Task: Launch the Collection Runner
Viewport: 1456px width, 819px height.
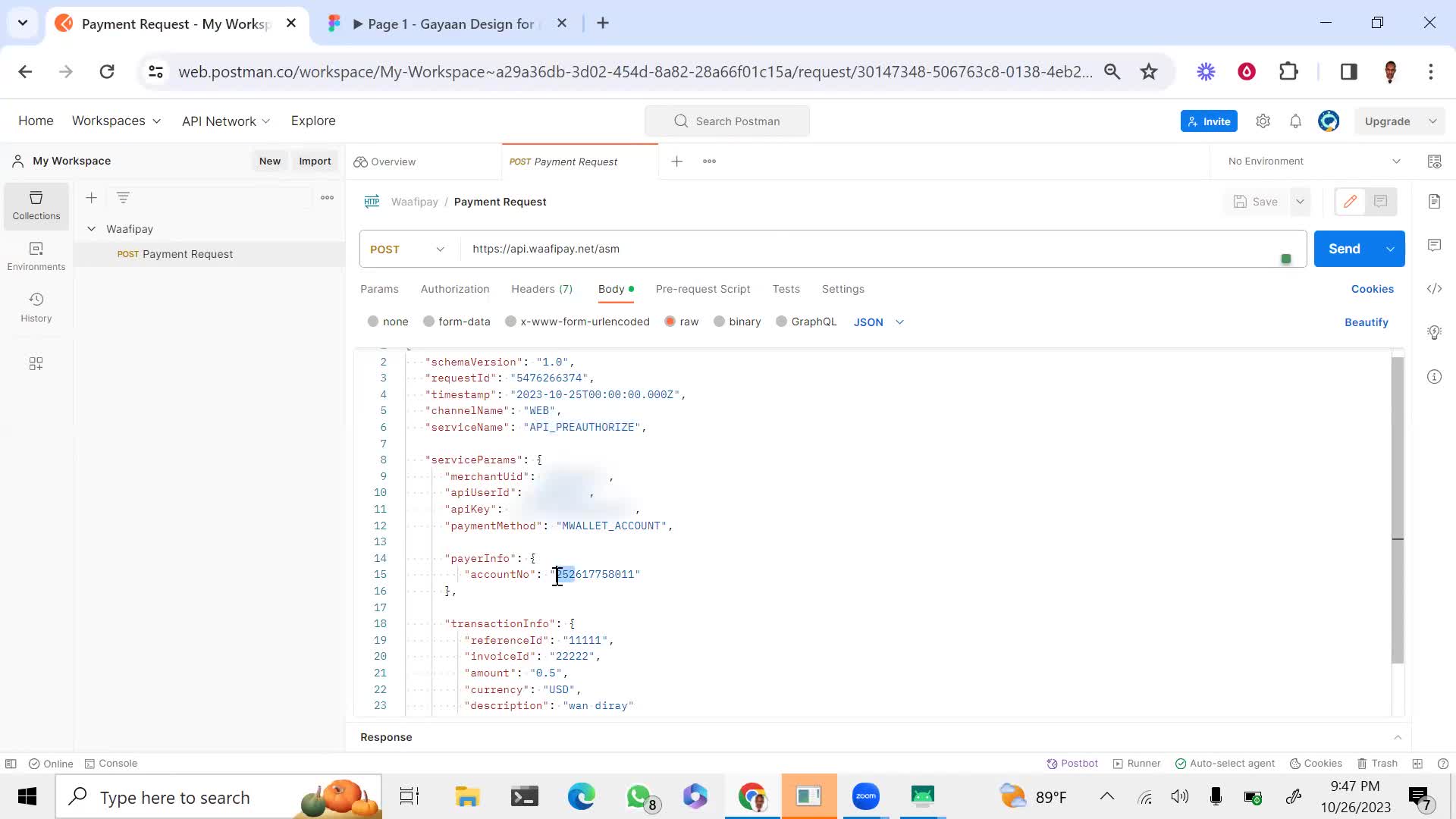Action: click(1137, 763)
